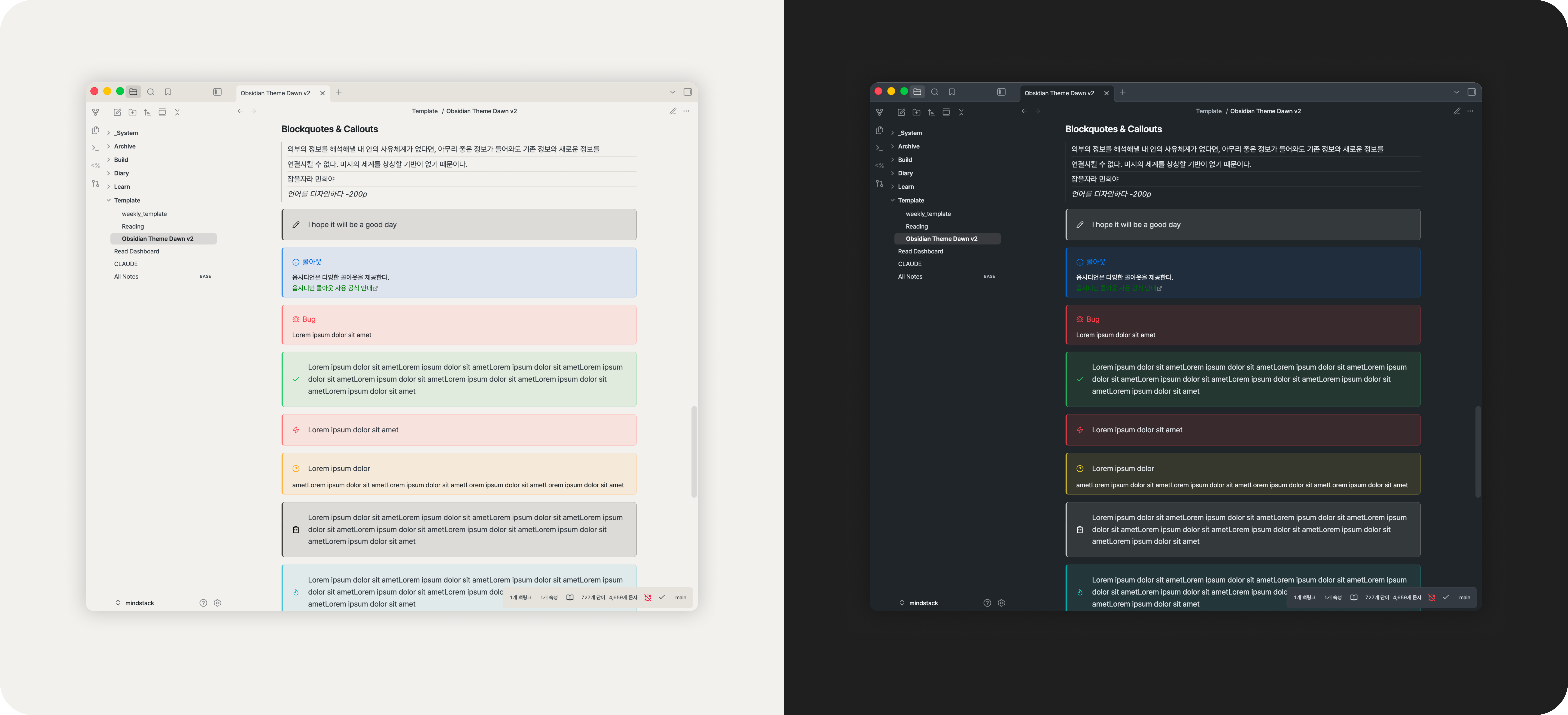The image size is (1568, 715).
Task: Open a new tab in the dark window
Action: click(1123, 92)
